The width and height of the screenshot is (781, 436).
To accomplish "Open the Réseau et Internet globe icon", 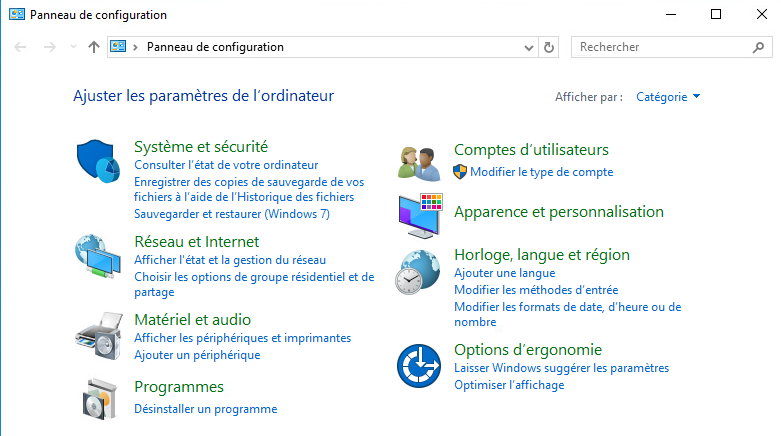I will pyautogui.click(x=98, y=256).
